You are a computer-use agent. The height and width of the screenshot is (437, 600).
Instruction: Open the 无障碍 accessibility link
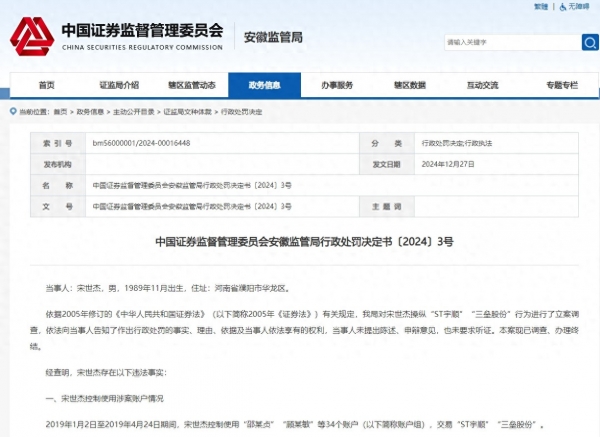click(578, 7)
